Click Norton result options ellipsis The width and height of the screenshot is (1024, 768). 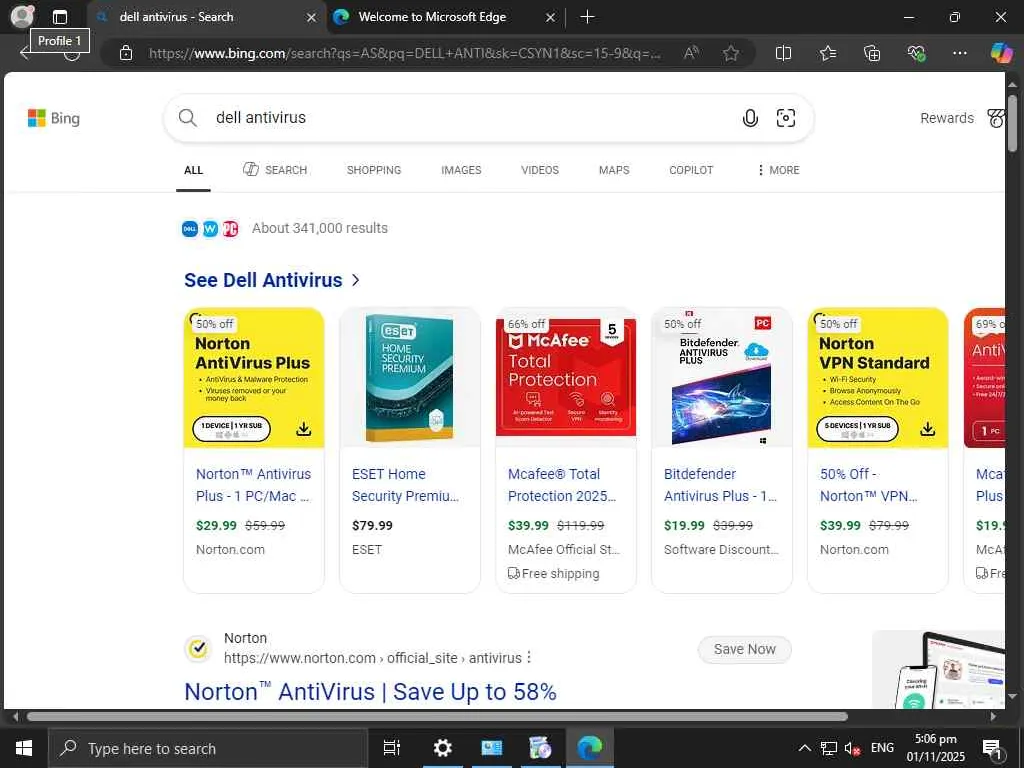tap(529, 658)
